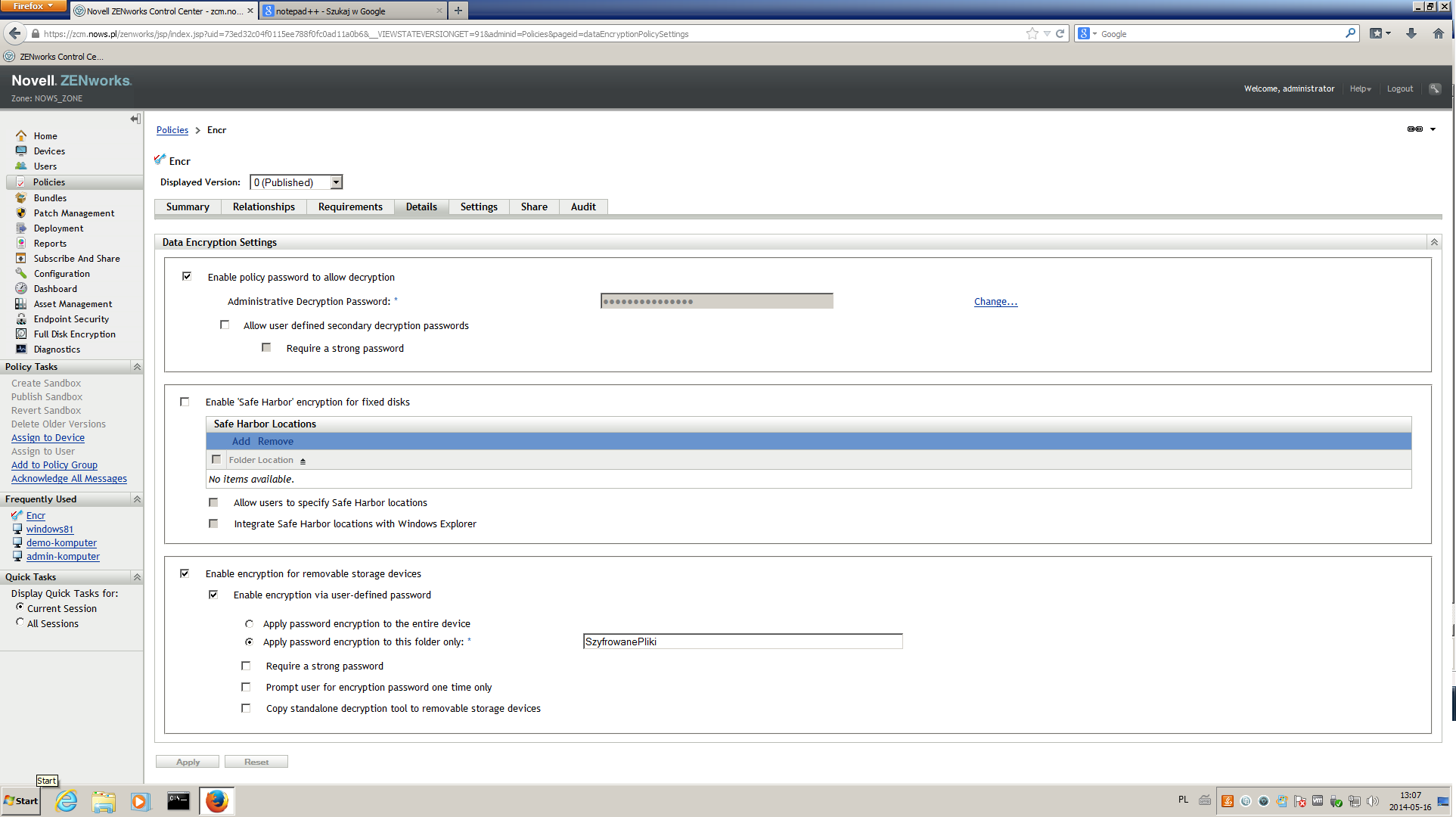Enable Safe Harbor encryption for fixed disks
The width and height of the screenshot is (1456, 817).
pos(185,402)
